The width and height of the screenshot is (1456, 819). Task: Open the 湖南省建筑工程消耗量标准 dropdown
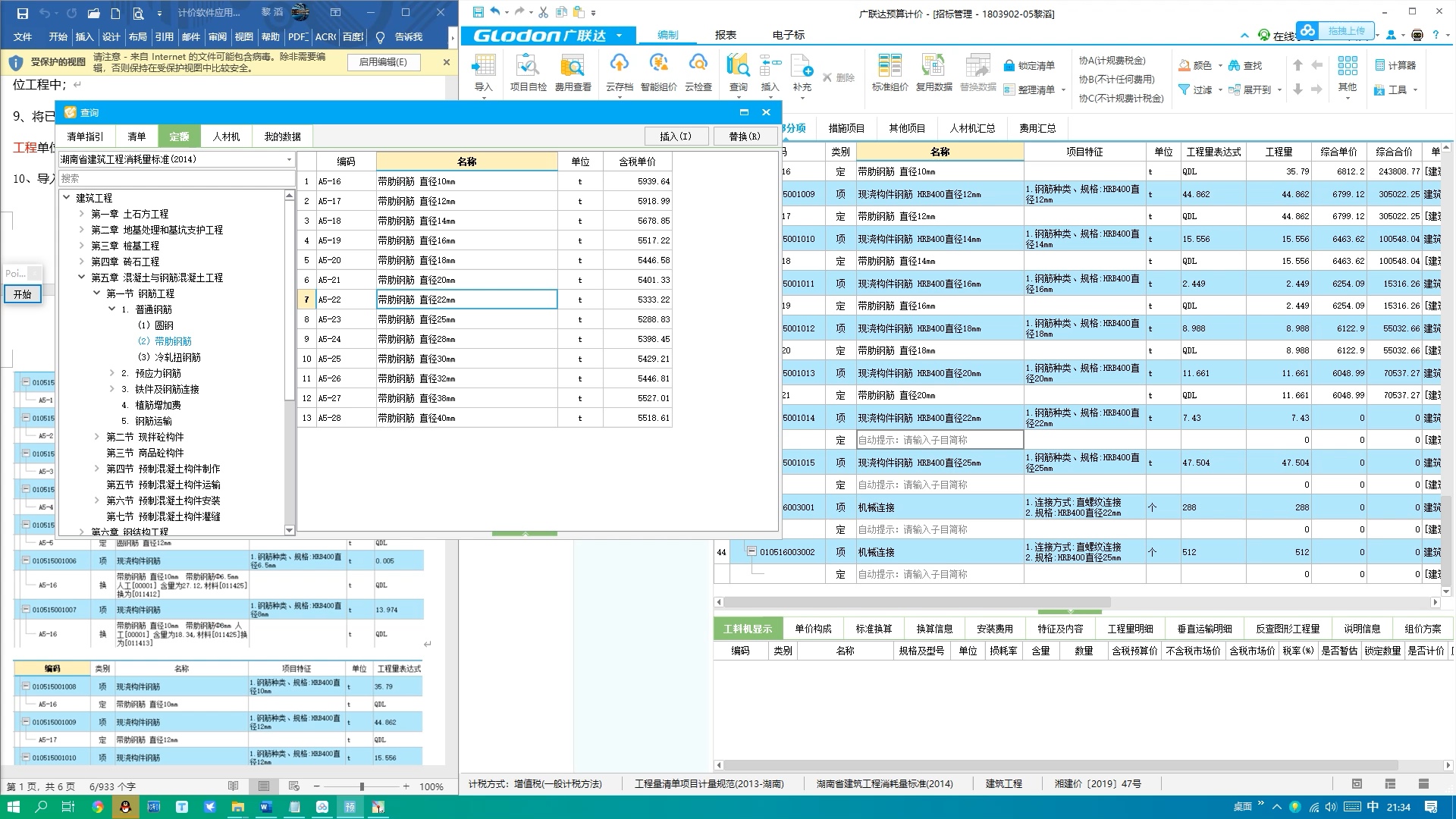point(289,159)
